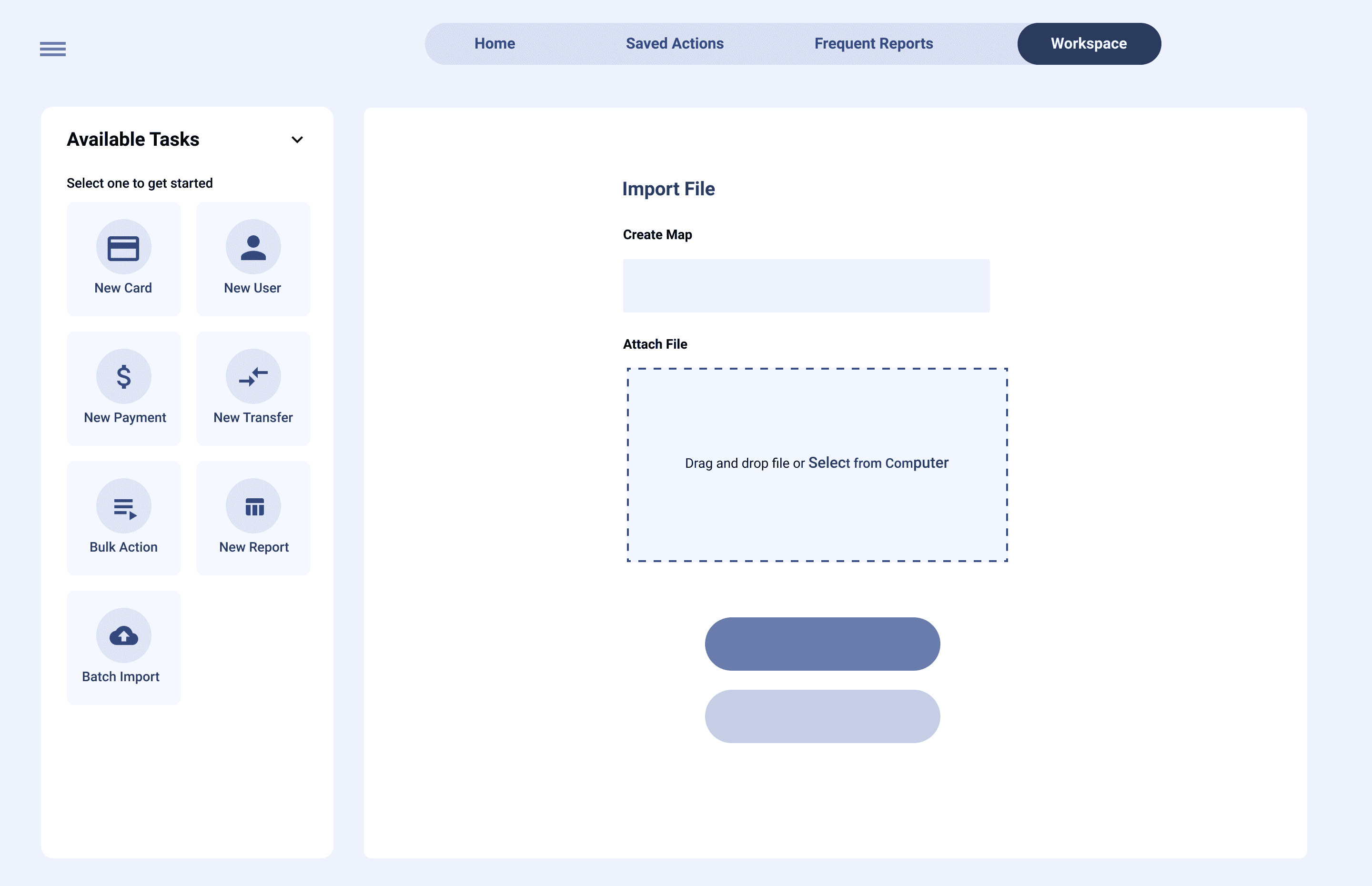Switch to the Home tab
Screen dimensions: 1372x886
[x=494, y=43]
